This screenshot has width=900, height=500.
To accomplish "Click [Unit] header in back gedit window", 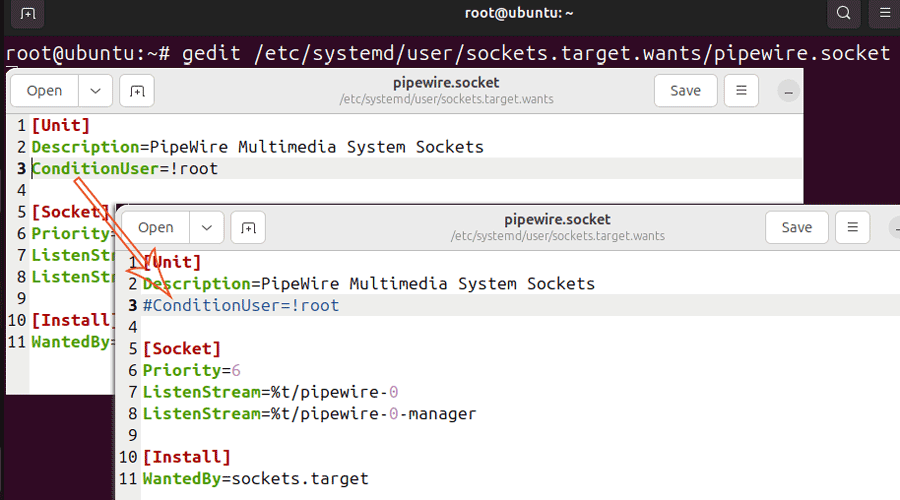I will coord(61,125).
